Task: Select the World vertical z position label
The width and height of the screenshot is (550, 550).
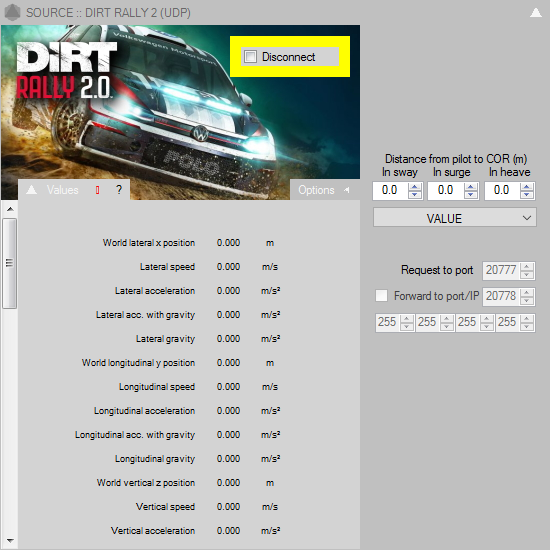Action: 146,483
